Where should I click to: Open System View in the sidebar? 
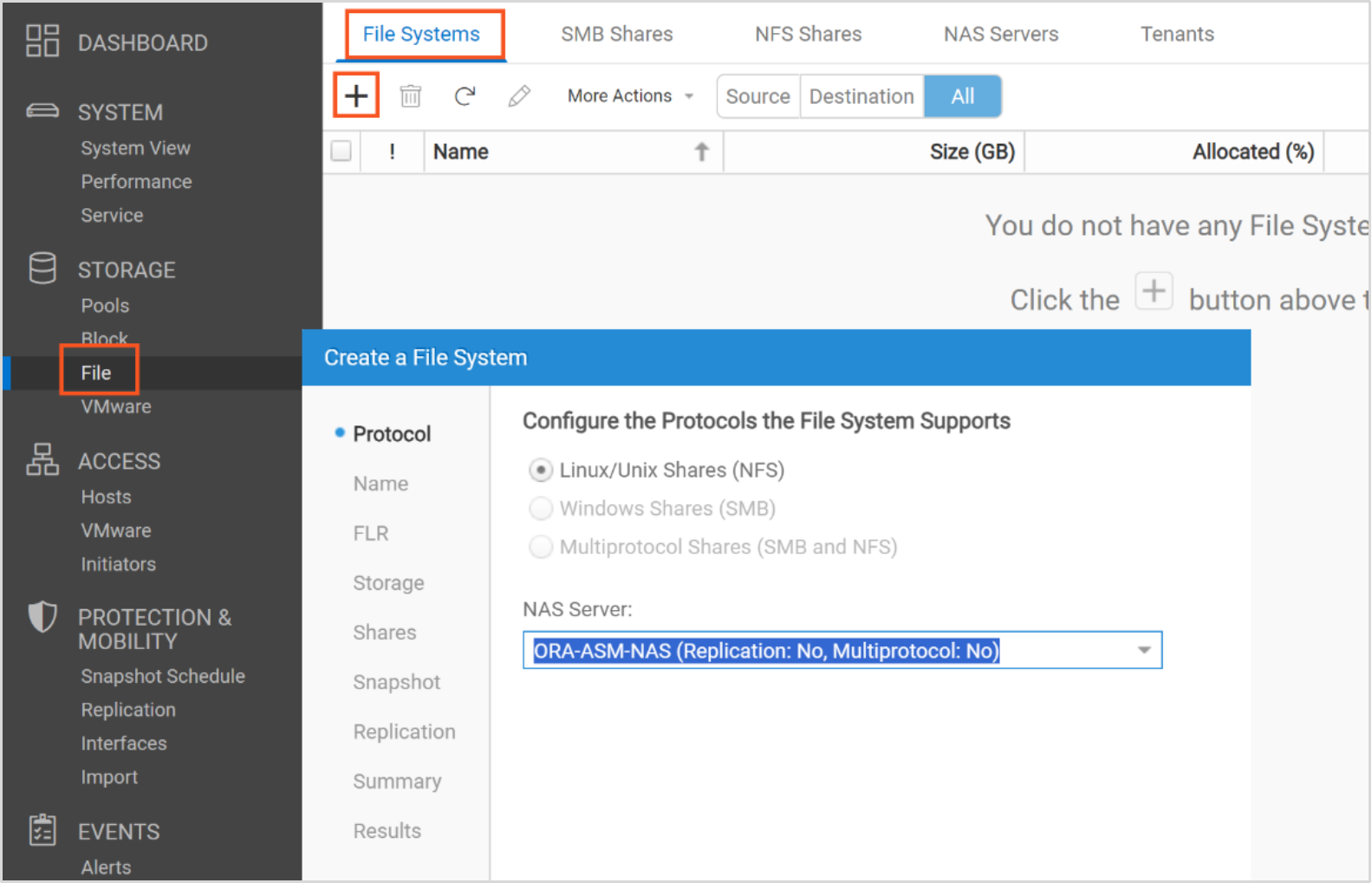click(136, 148)
